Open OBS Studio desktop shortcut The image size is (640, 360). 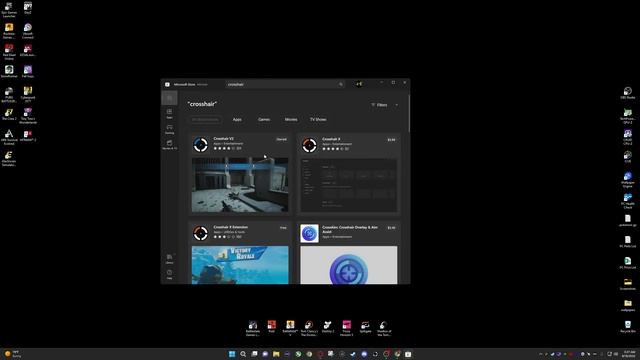pos(628,93)
